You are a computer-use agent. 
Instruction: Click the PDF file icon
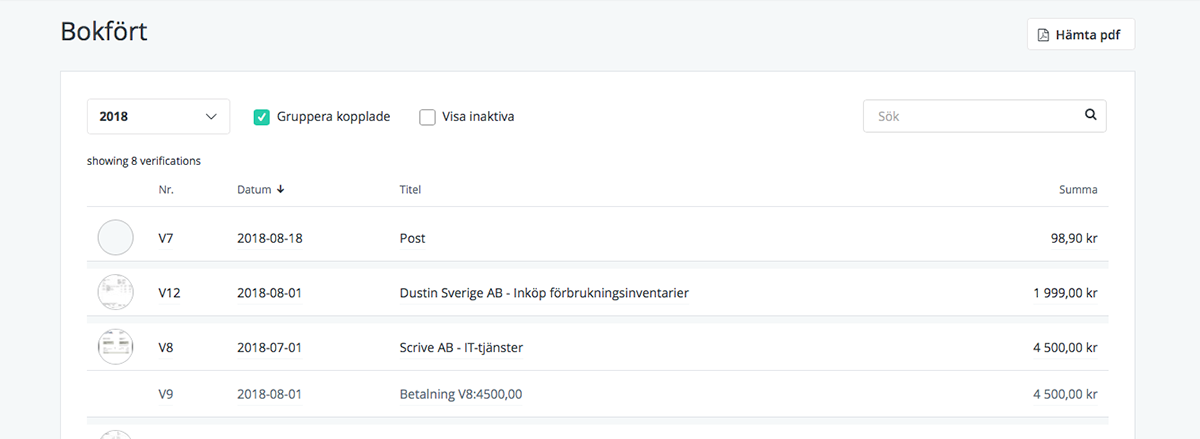(1044, 35)
